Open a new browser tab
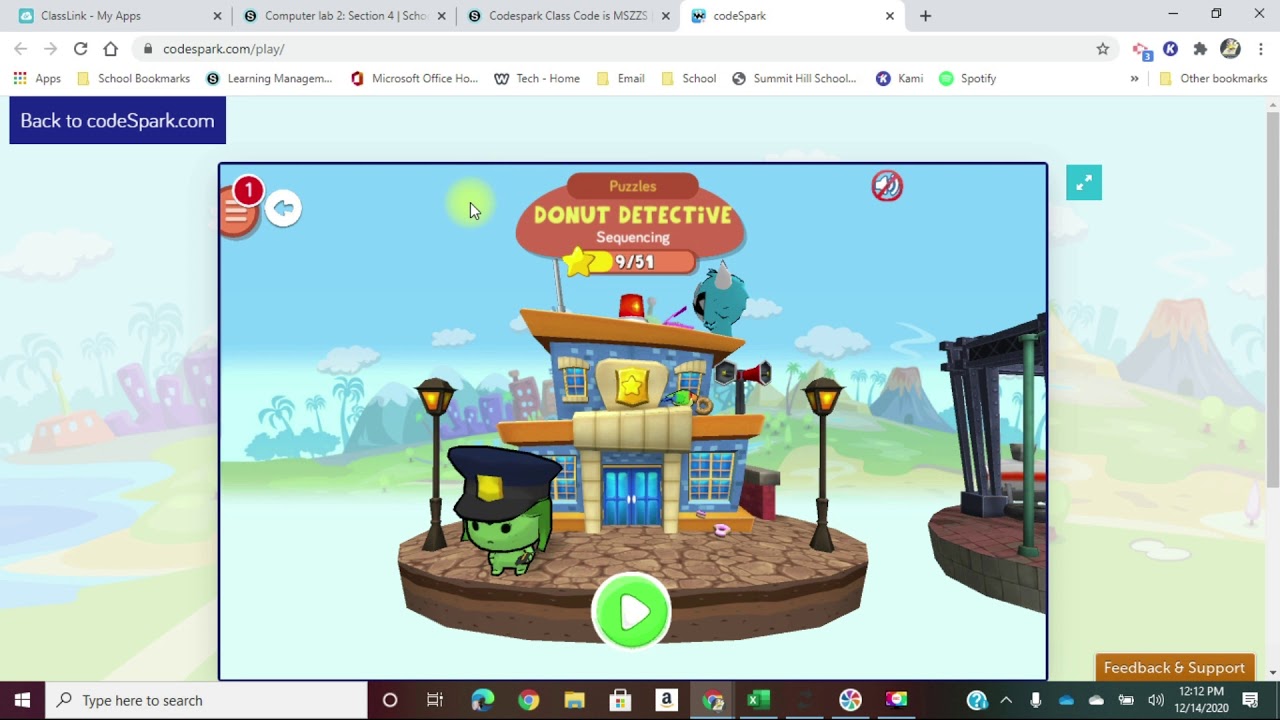Viewport: 1280px width, 720px height. pyautogui.click(x=925, y=16)
